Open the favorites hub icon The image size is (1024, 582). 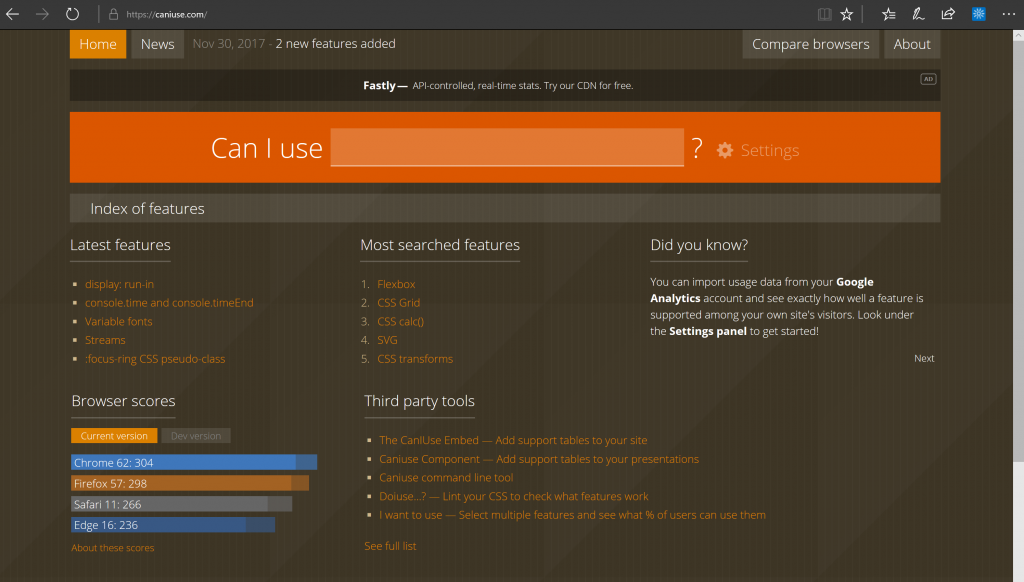(888, 14)
